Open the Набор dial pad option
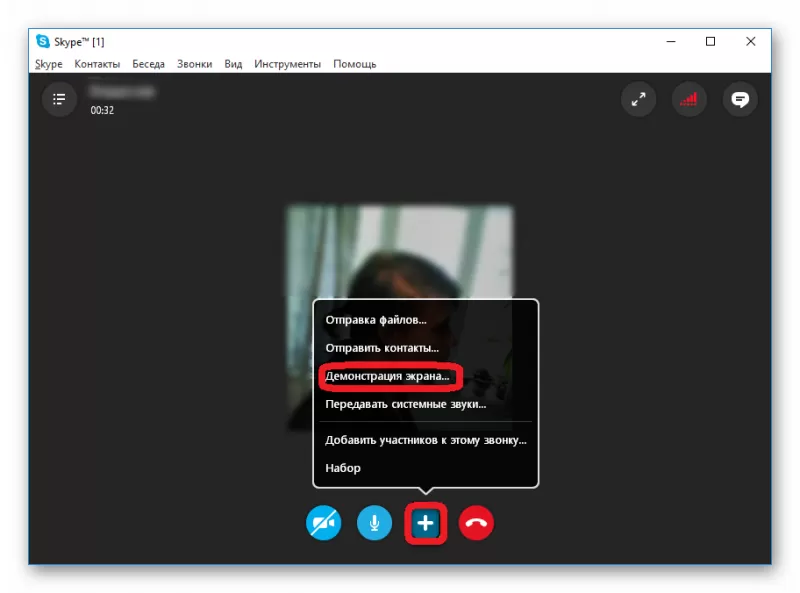 [x=343, y=468]
